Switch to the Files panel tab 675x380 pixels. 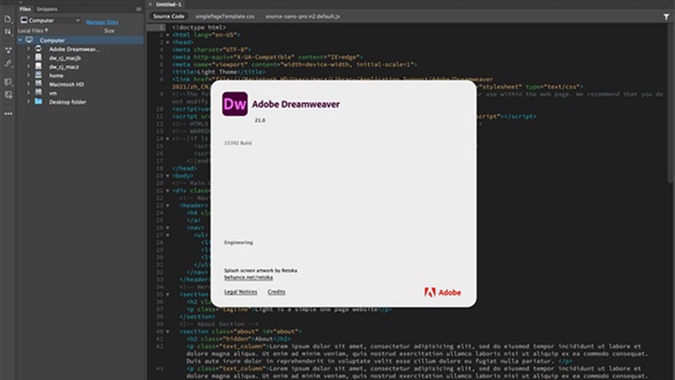(x=25, y=9)
